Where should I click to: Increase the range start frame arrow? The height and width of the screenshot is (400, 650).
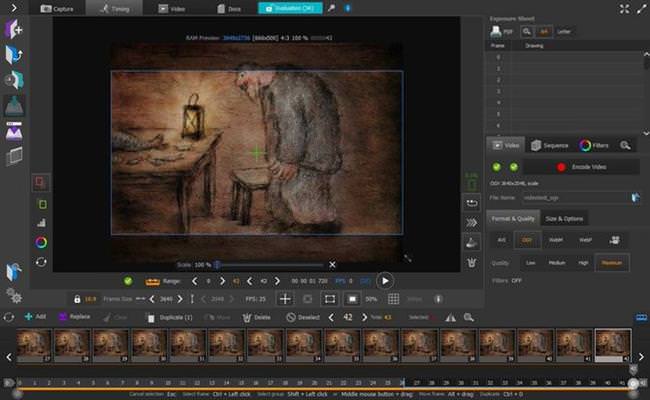tap(222, 281)
